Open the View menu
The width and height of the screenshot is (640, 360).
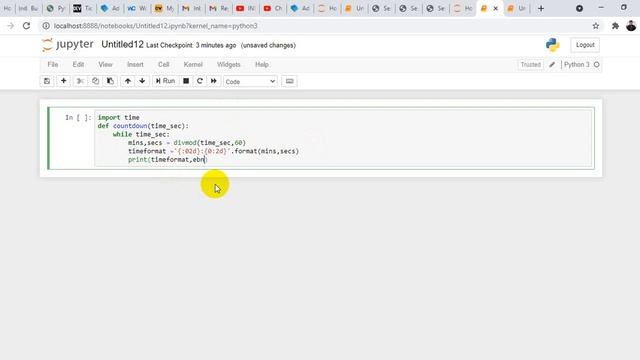[105, 64]
